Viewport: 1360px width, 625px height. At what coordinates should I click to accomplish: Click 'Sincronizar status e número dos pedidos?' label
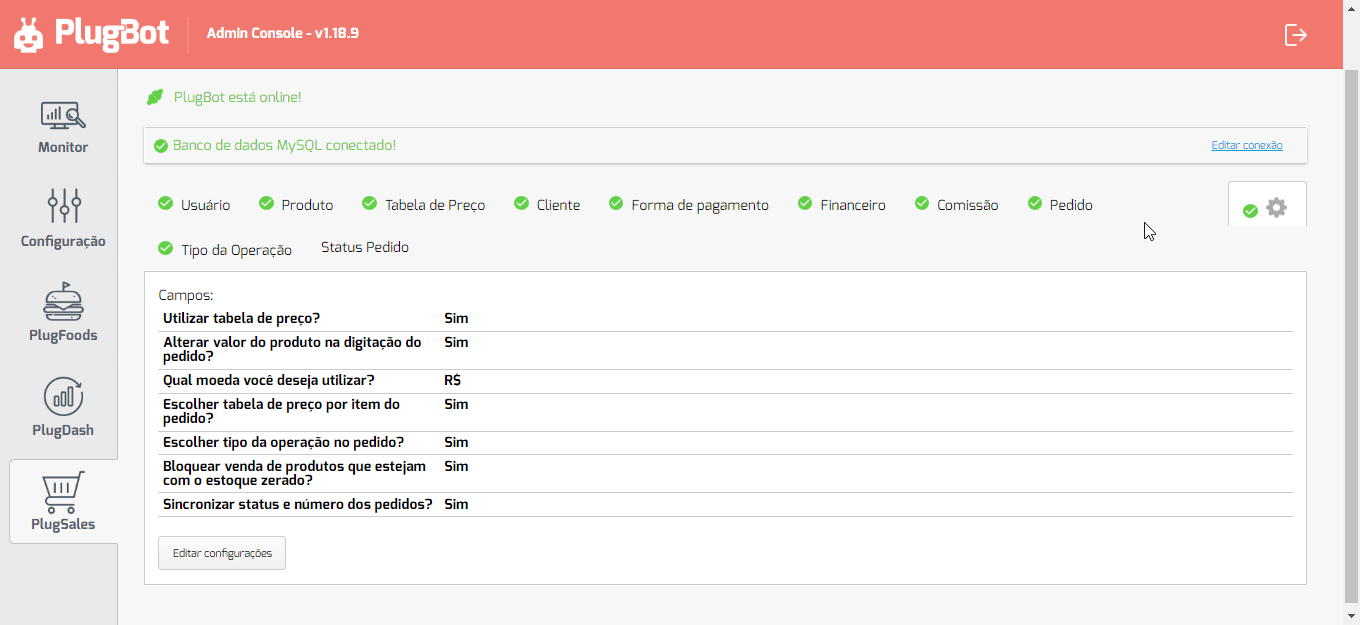click(298, 505)
